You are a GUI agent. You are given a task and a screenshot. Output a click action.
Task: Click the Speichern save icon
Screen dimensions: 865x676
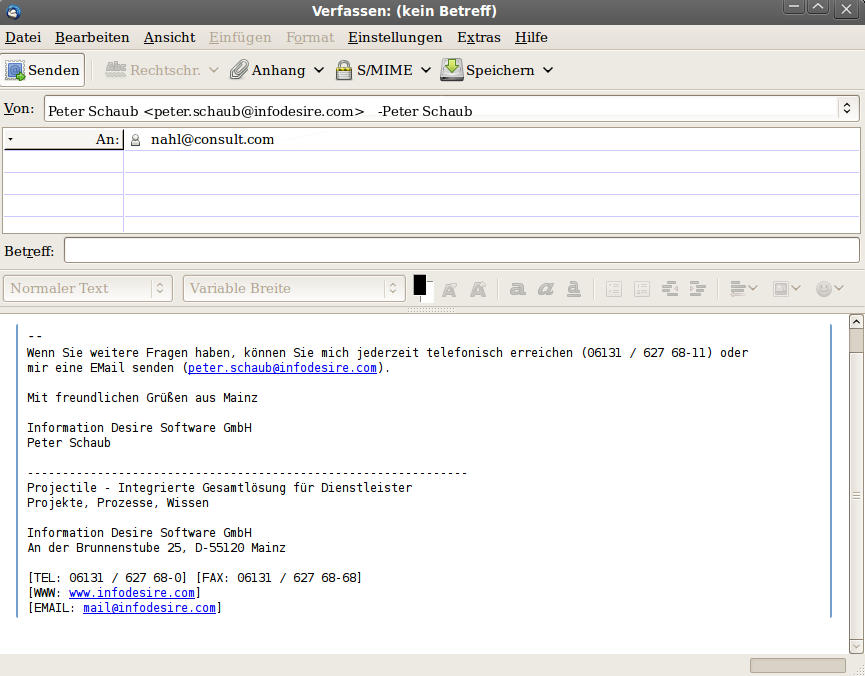click(452, 70)
